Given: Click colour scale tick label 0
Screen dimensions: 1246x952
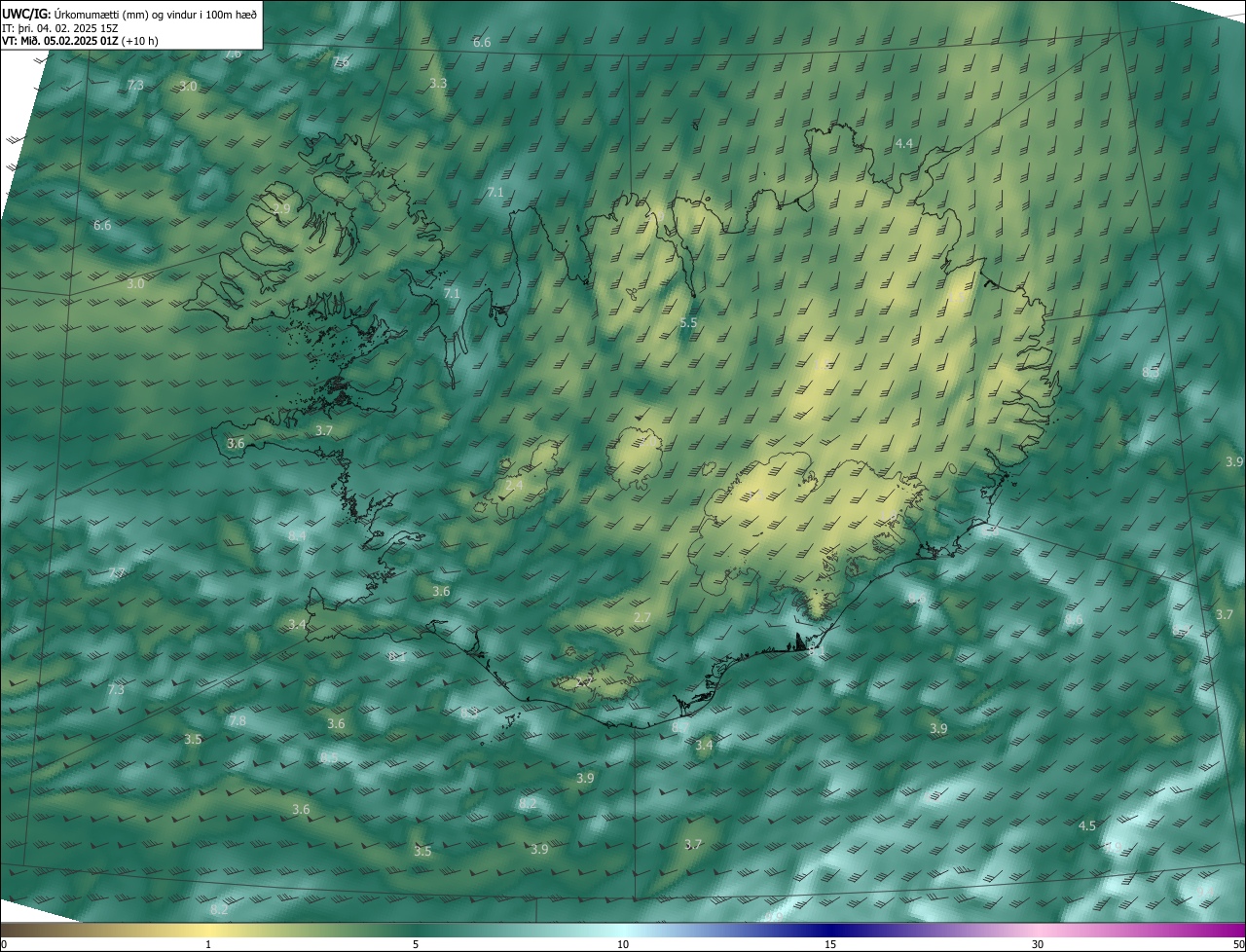Looking at the screenshot, I should coord(4,944).
